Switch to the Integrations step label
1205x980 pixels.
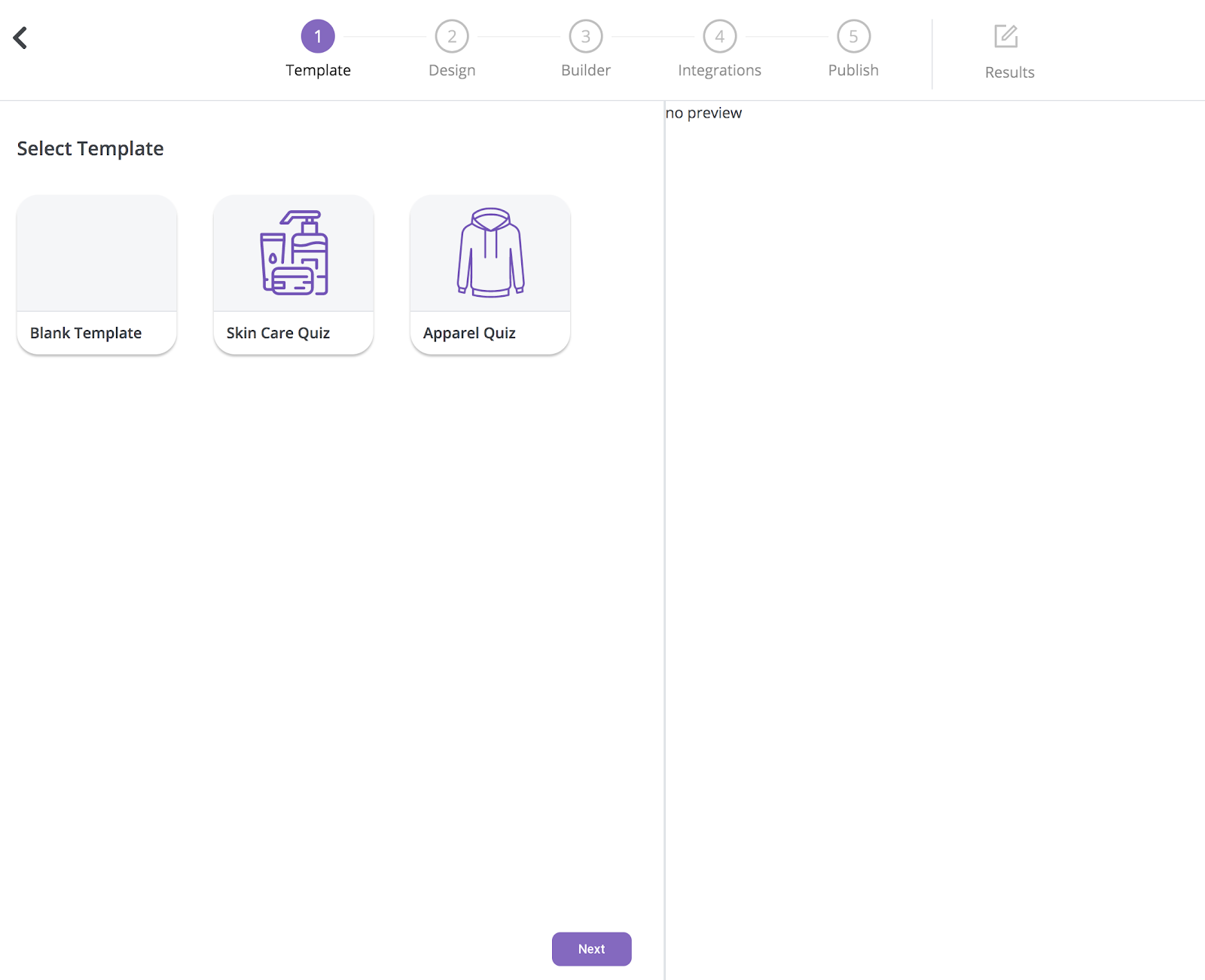pyautogui.click(x=719, y=70)
